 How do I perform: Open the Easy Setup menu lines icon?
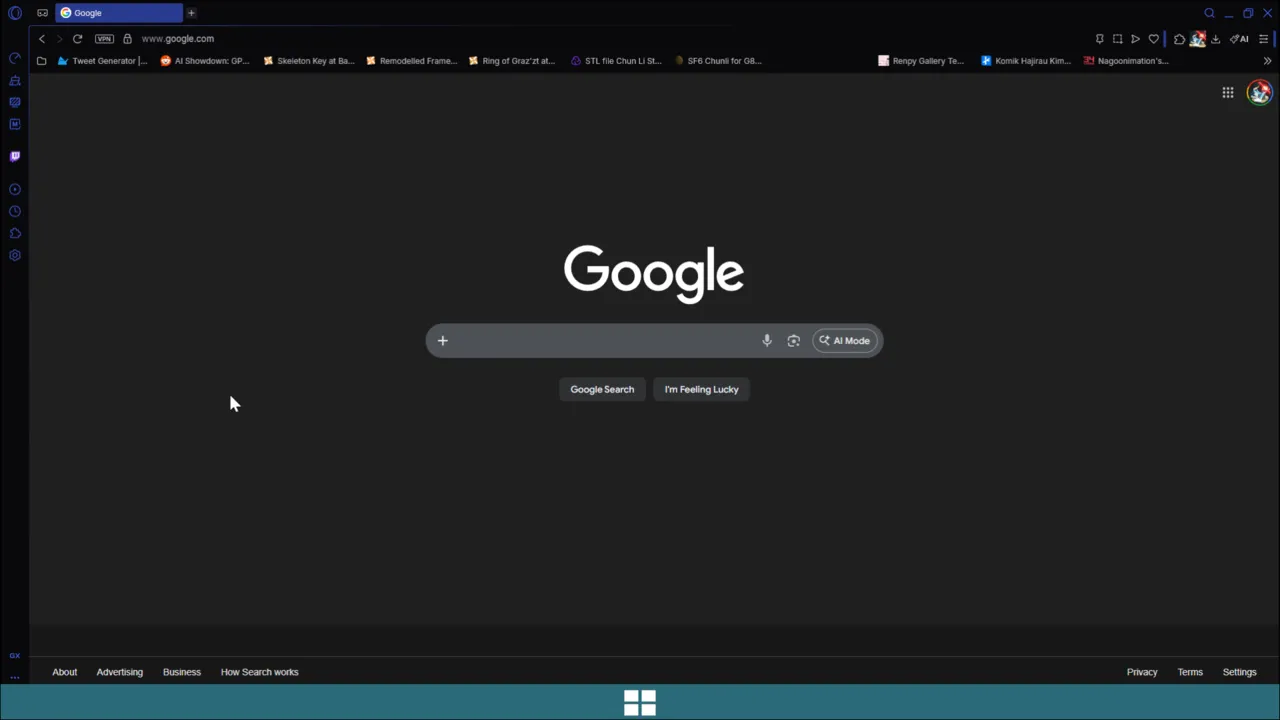pyautogui.click(x=1264, y=39)
